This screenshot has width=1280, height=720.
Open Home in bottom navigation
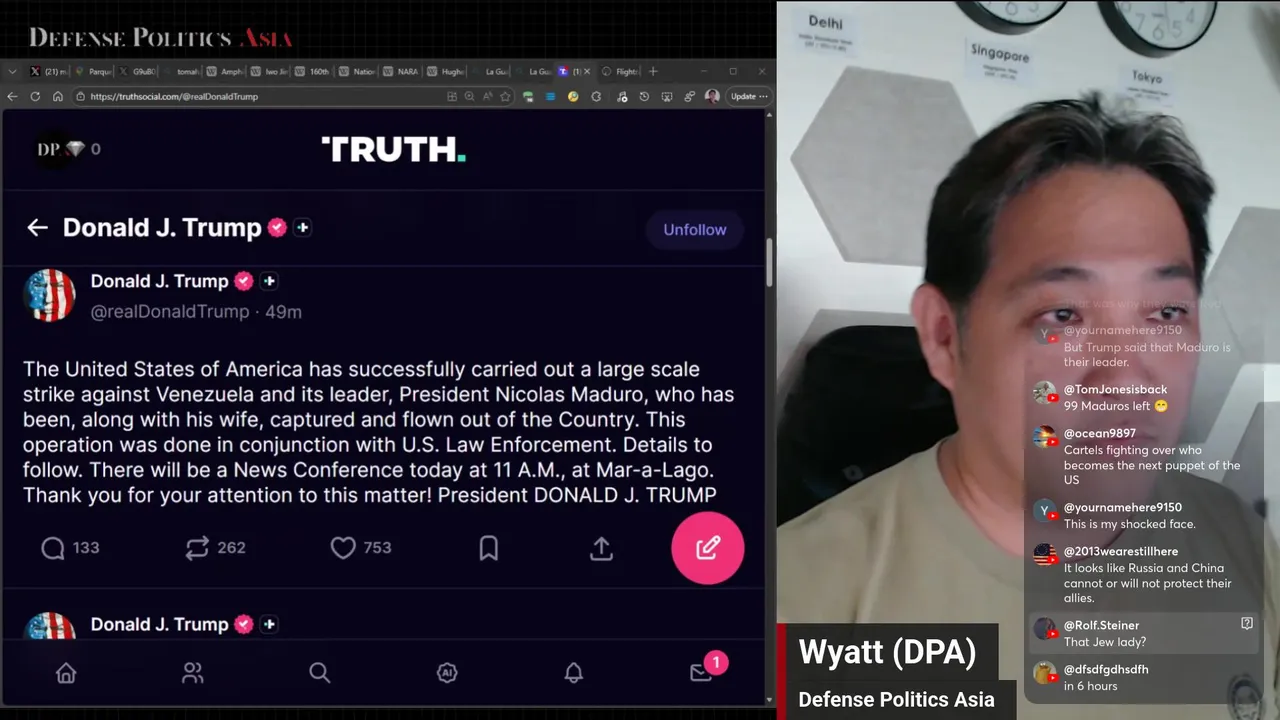(x=66, y=673)
